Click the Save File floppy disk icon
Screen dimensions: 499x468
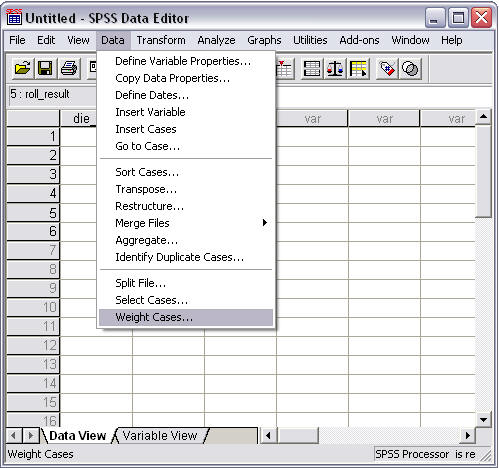[x=45, y=69]
